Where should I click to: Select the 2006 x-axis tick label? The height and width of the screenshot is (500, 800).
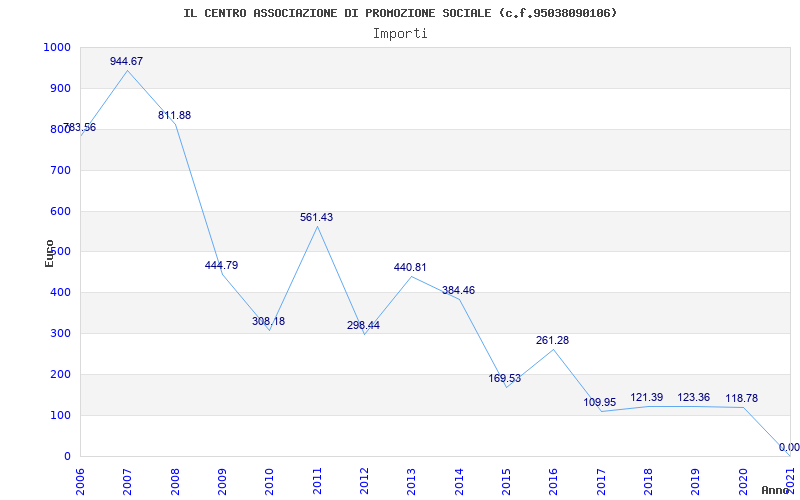(80, 481)
